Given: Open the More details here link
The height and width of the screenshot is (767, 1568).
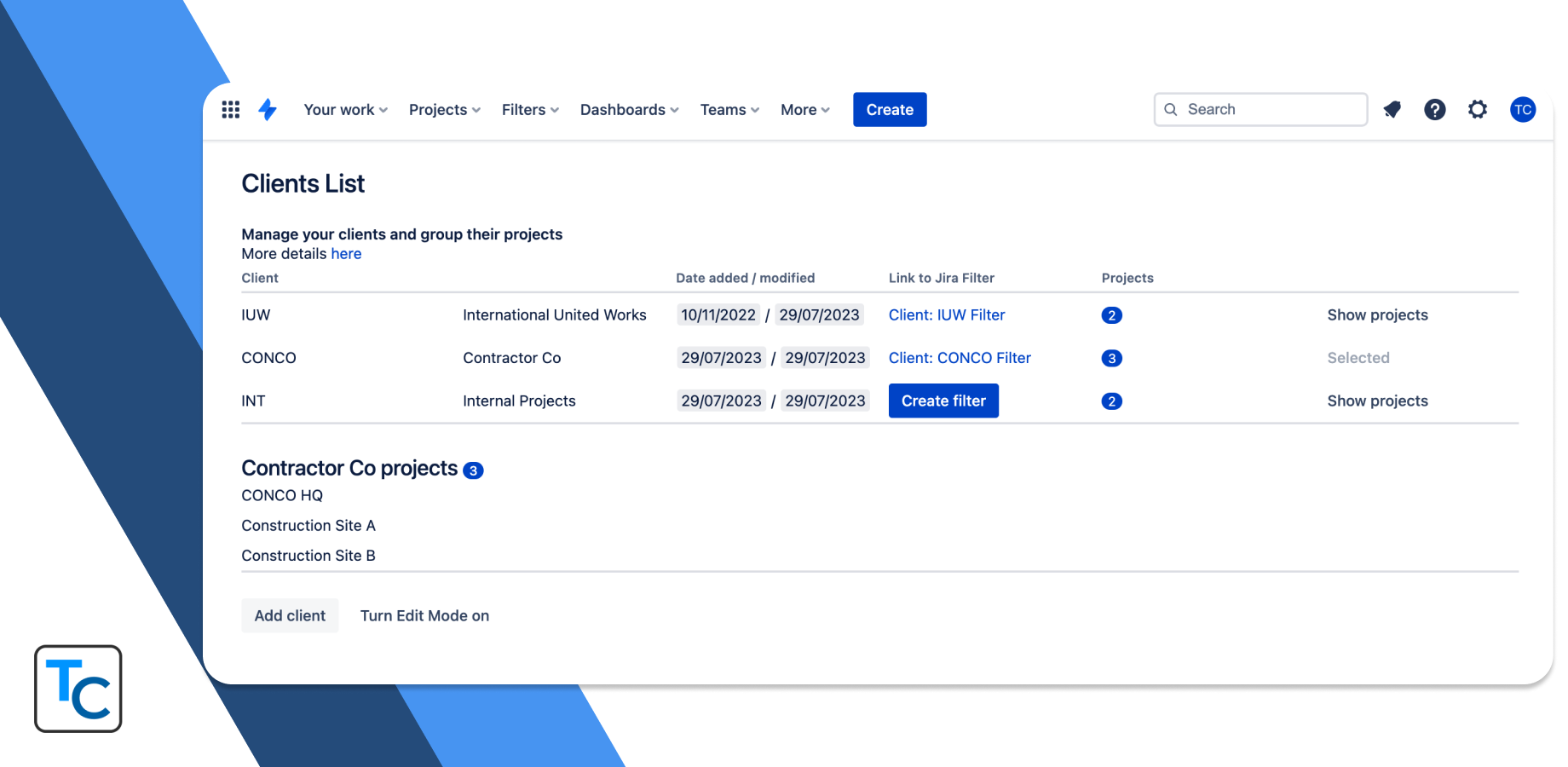Looking at the screenshot, I should pyautogui.click(x=346, y=253).
